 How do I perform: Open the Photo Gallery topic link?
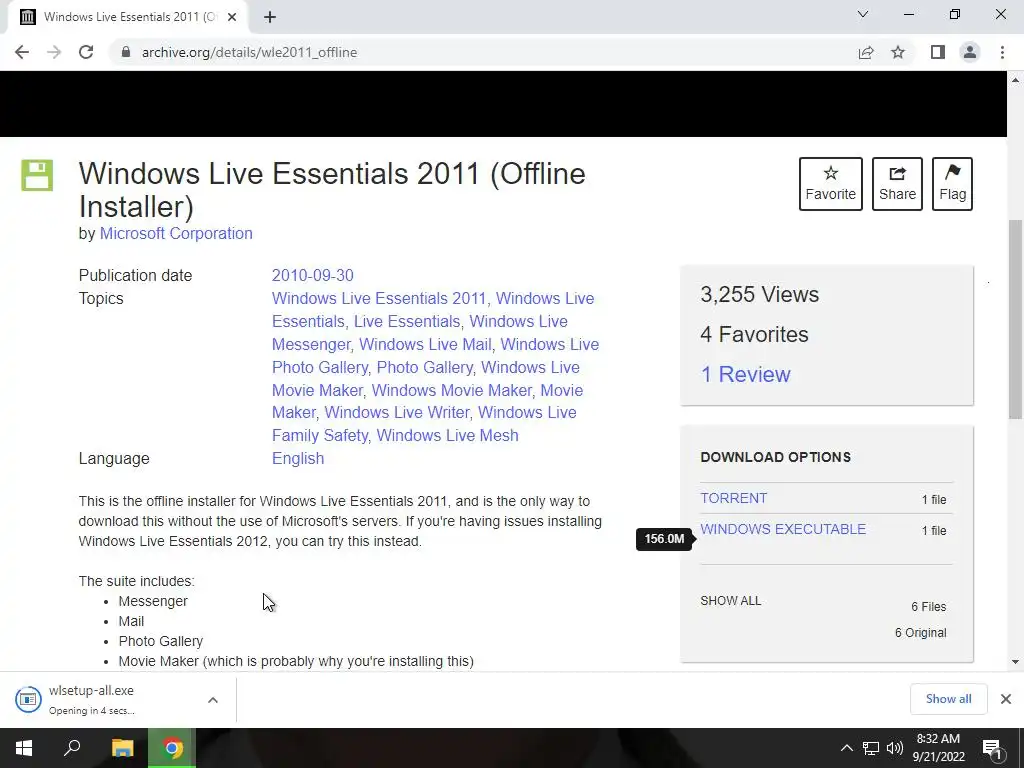click(x=424, y=367)
